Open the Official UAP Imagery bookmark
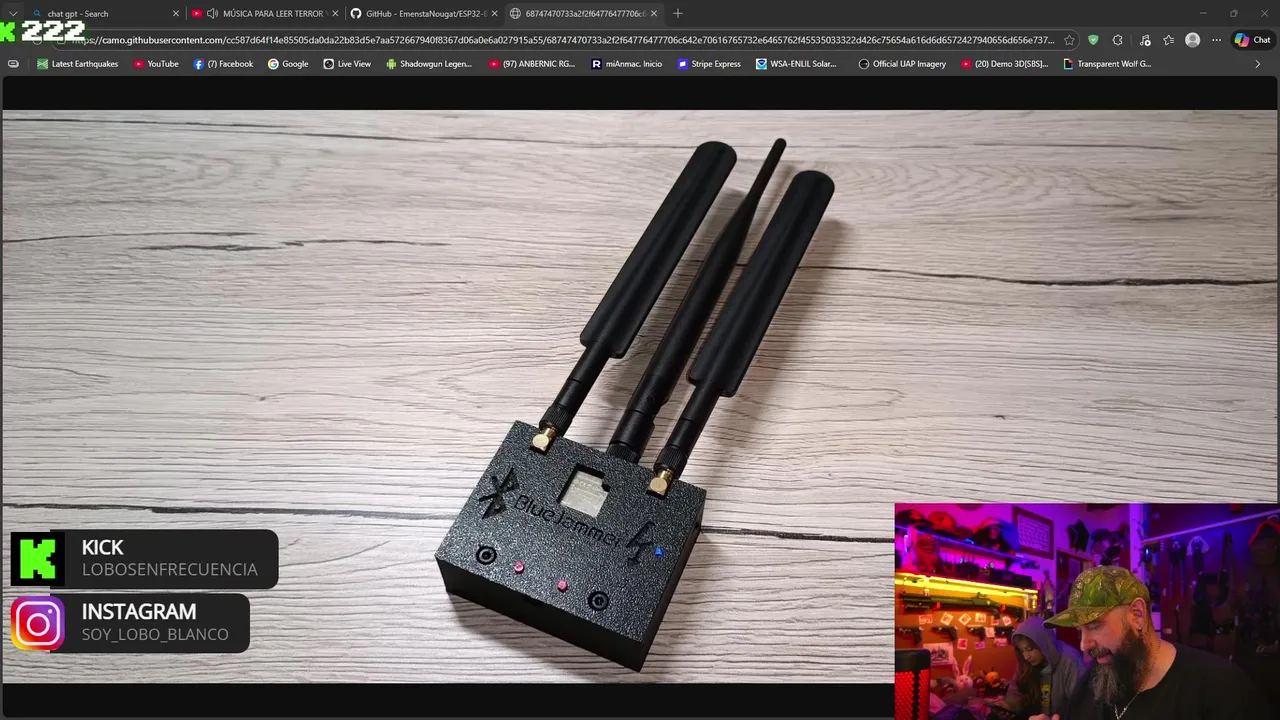The image size is (1280, 720). click(x=902, y=64)
